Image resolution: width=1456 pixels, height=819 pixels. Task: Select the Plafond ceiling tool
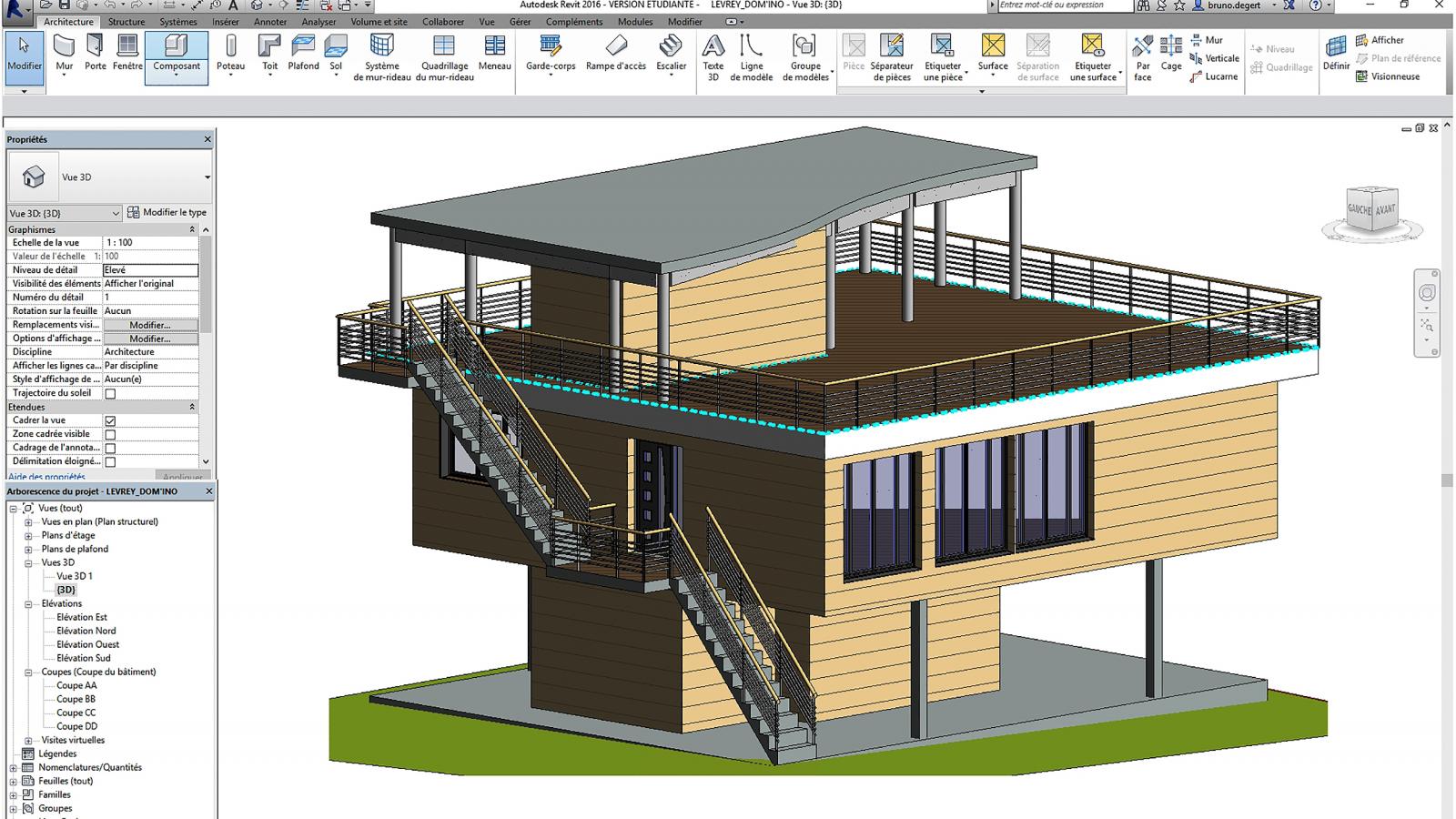point(303,54)
